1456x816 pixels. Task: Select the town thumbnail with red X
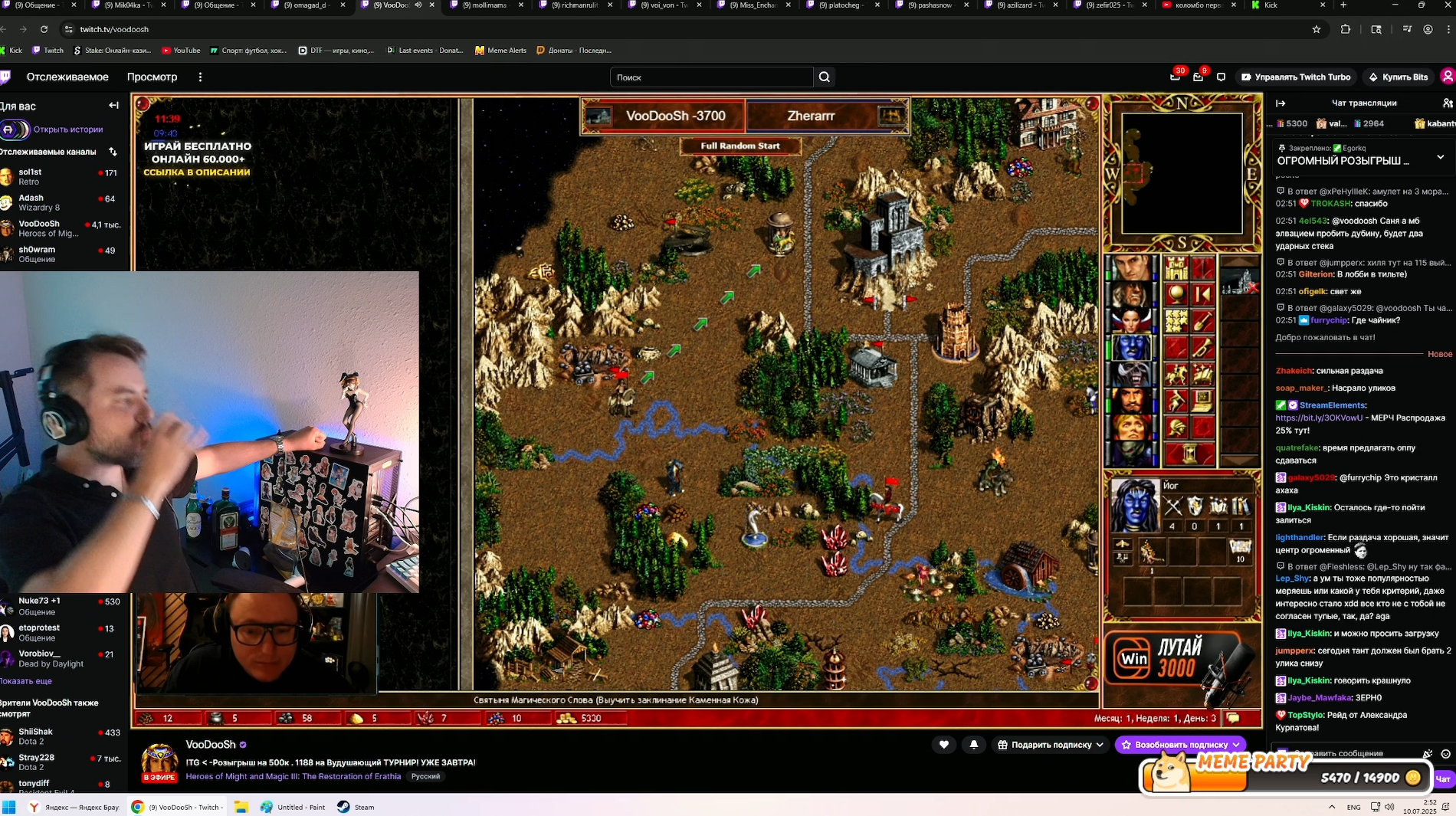(1239, 281)
